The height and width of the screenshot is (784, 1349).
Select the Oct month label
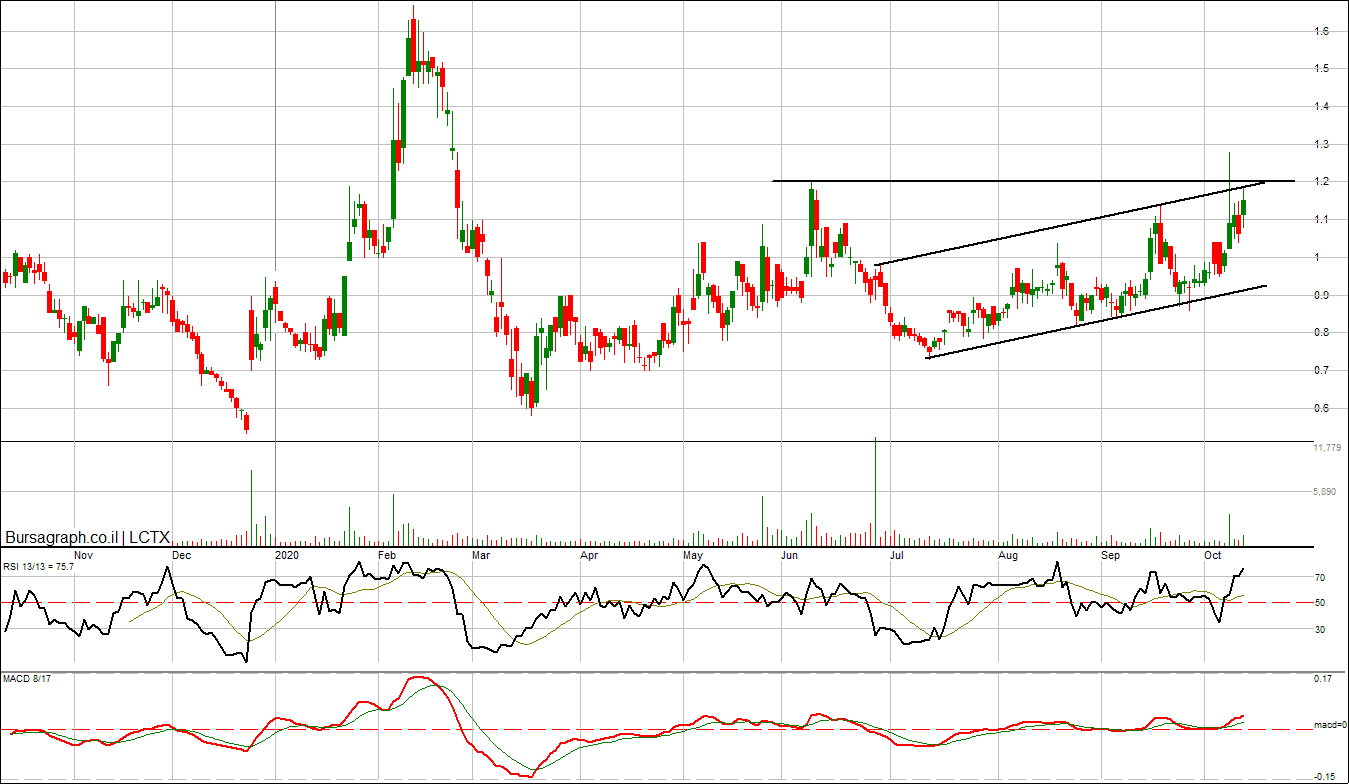pyautogui.click(x=1214, y=554)
